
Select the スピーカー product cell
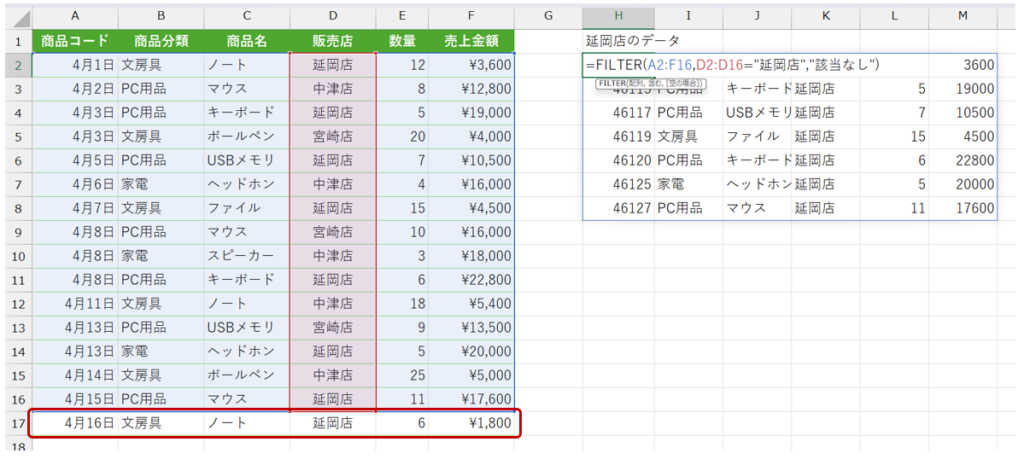(x=246, y=255)
